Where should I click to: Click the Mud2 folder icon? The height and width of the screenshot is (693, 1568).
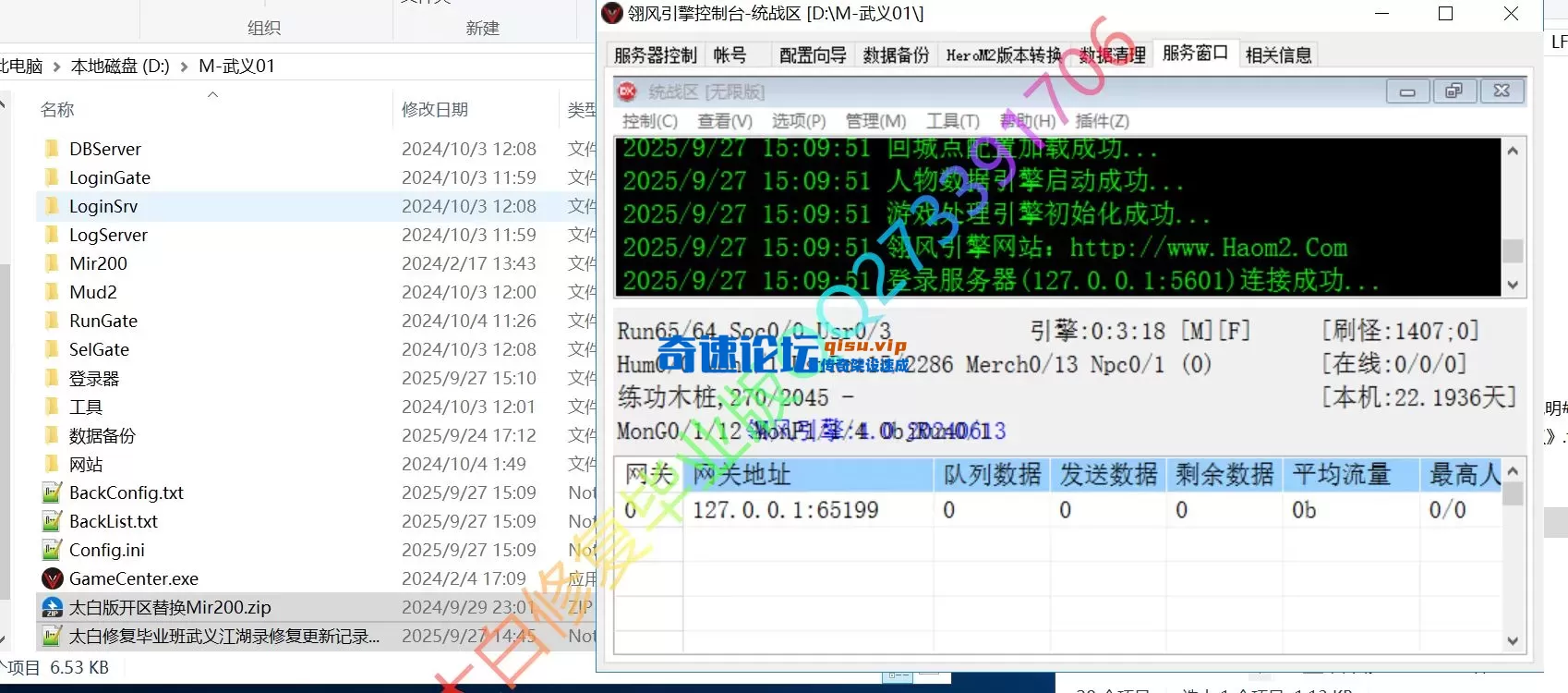pos(52,292)
